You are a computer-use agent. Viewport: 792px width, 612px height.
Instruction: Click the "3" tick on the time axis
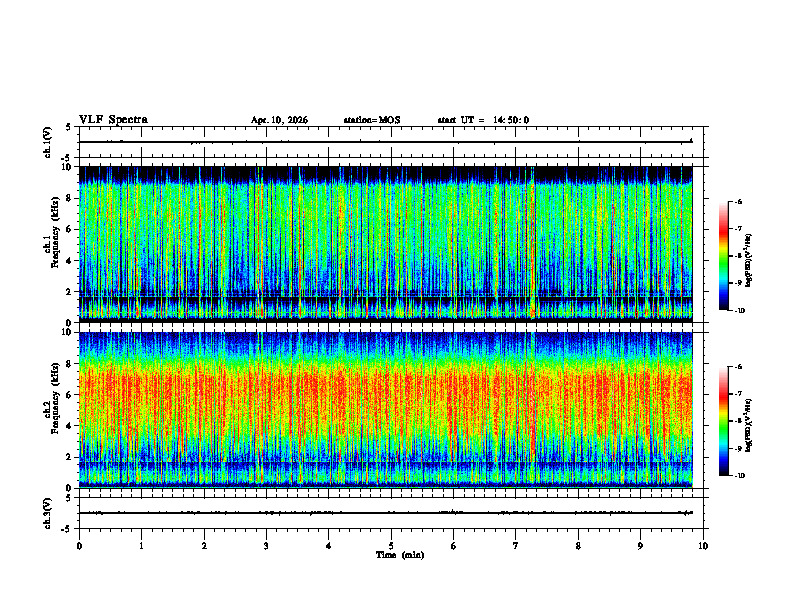click(x=266, y=546)
